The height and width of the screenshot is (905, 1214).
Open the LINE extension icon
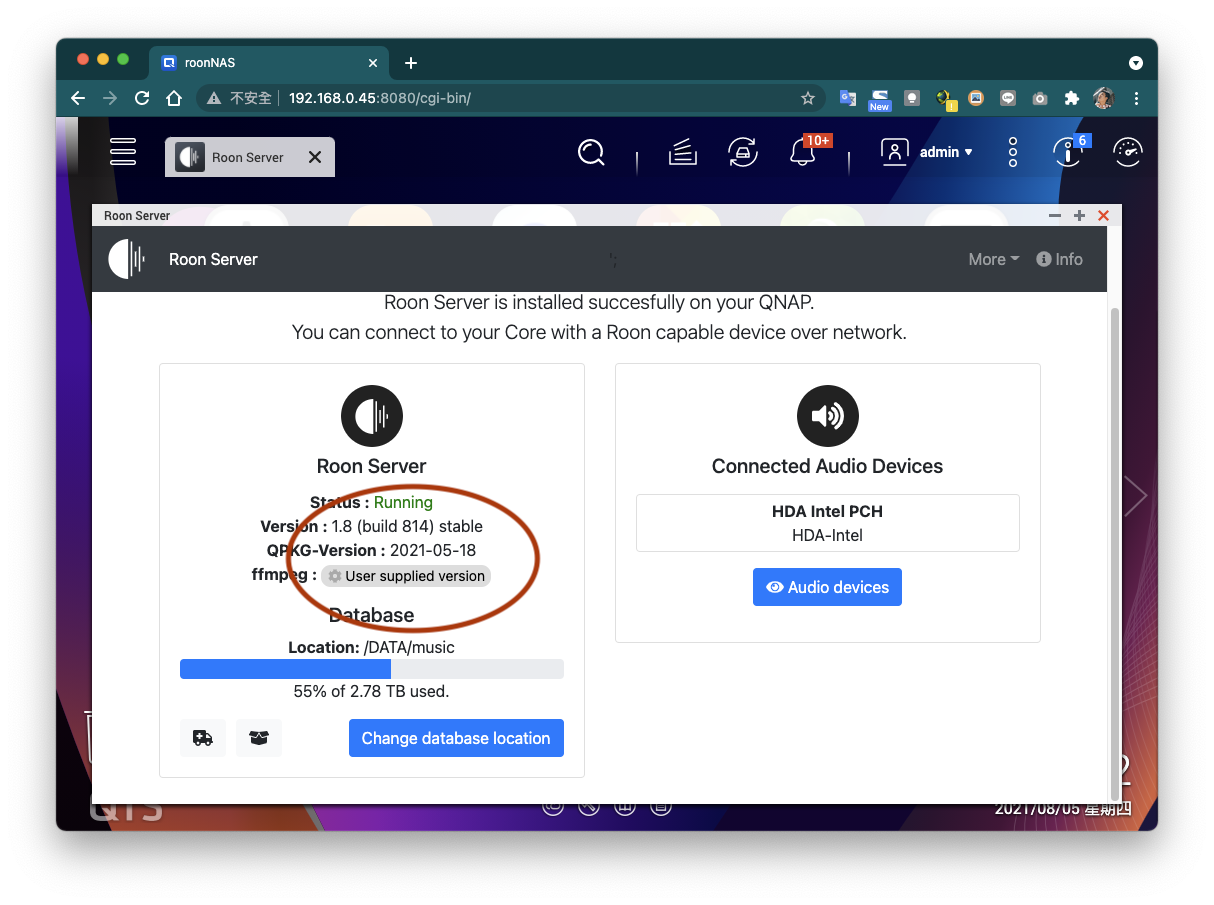tap(1008, 98)
